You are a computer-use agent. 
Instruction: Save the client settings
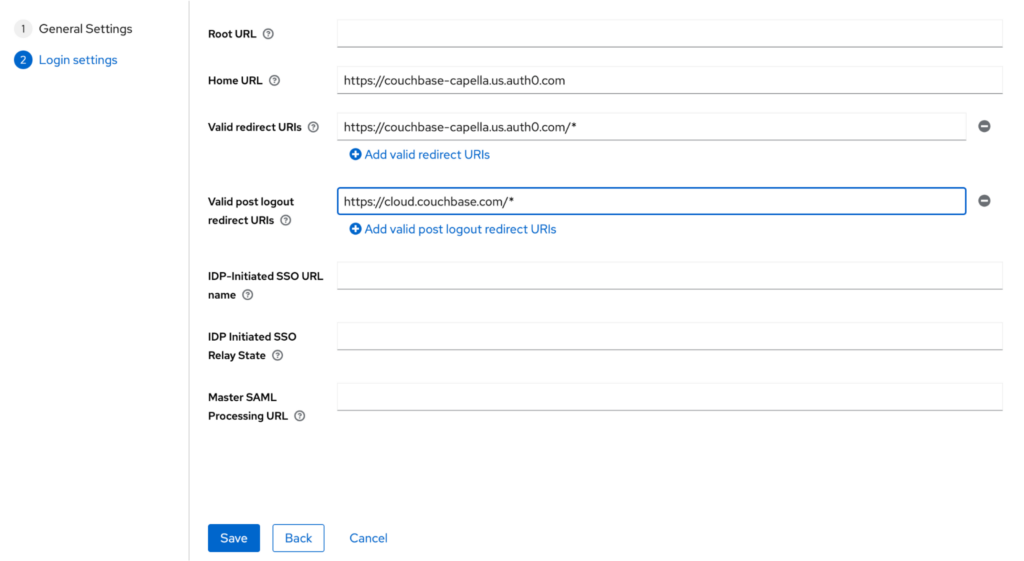coord(234,538)
